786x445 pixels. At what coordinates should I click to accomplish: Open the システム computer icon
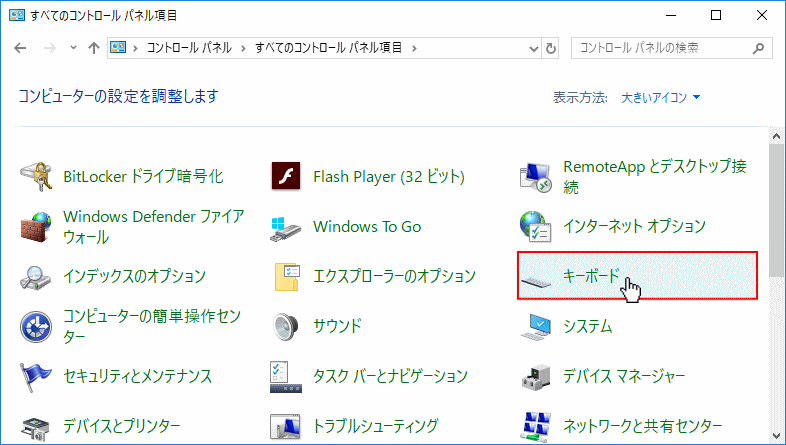535,327
